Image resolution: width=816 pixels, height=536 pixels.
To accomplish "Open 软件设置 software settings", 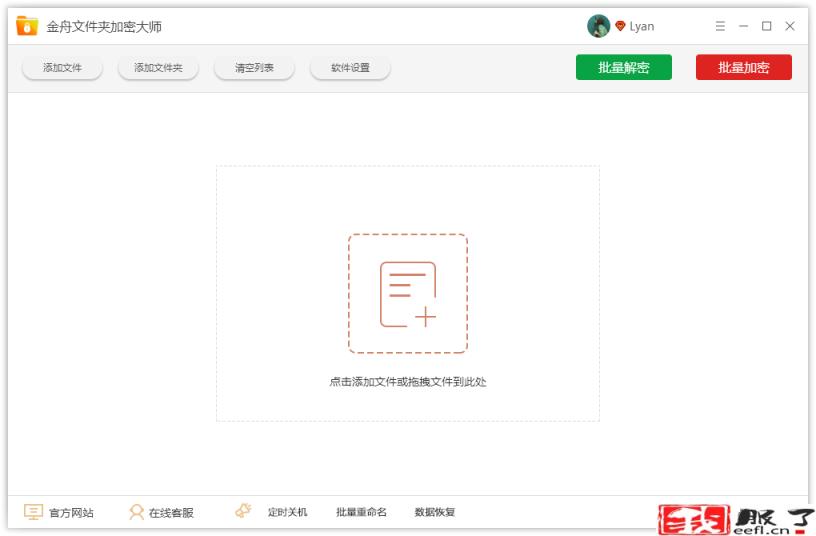I will (350, 68).
